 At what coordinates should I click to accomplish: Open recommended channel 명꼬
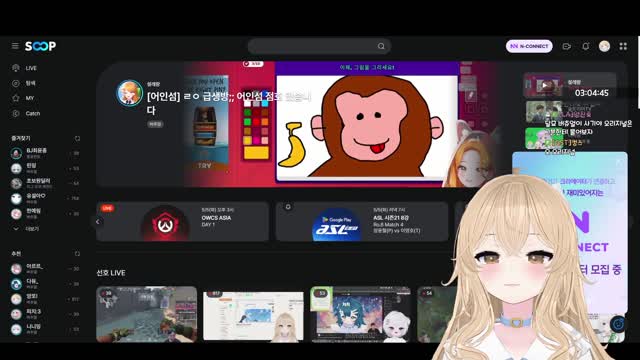point(45,299)
